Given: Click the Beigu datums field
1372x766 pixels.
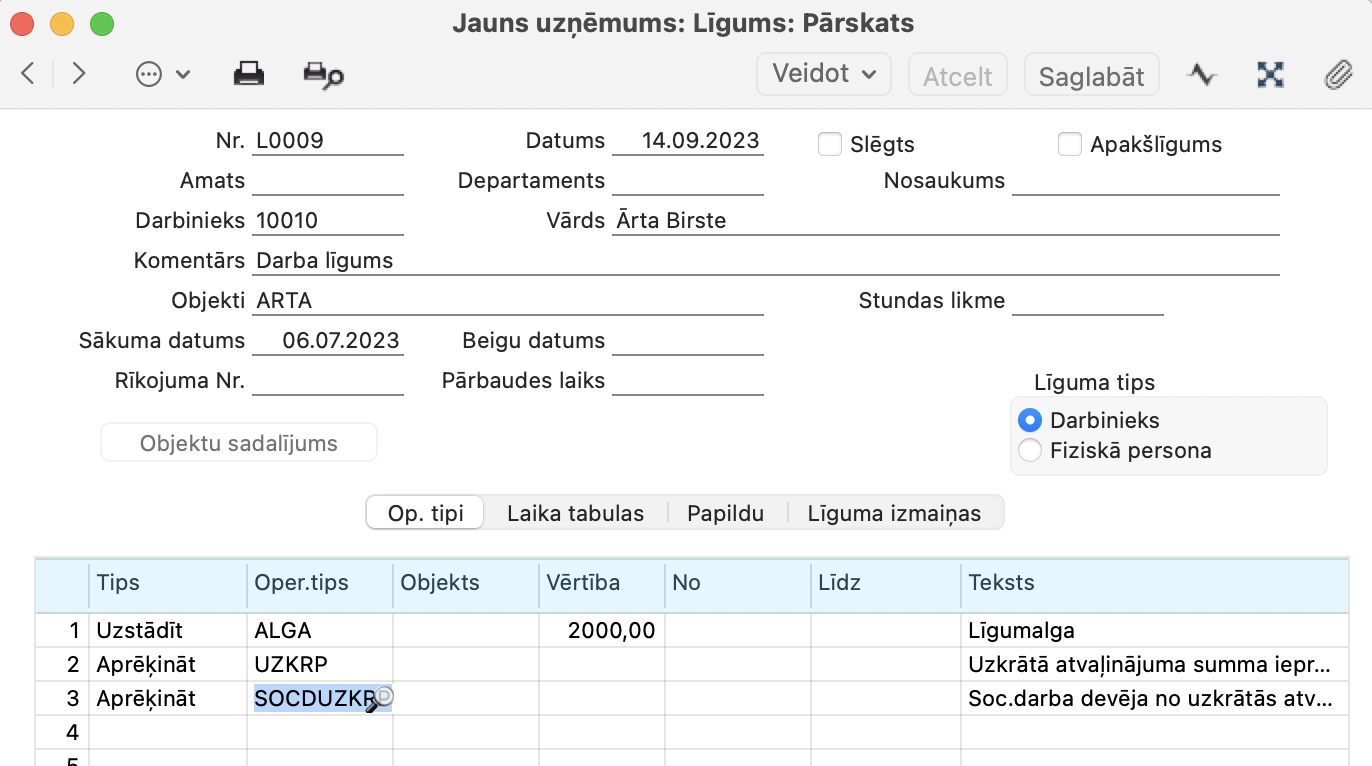Looking at the screenshot, I should tap(687, 341).
